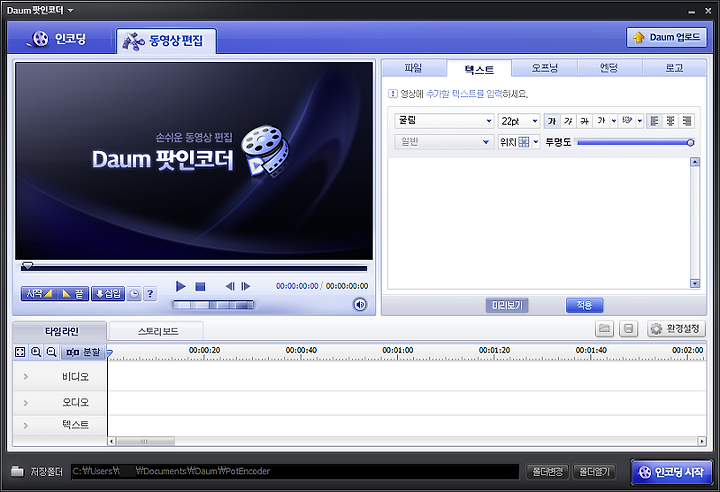The height and width of the screenshot is (492, 720).
Task: Zoom in on the timeline
Action: [x=36, y=352]
